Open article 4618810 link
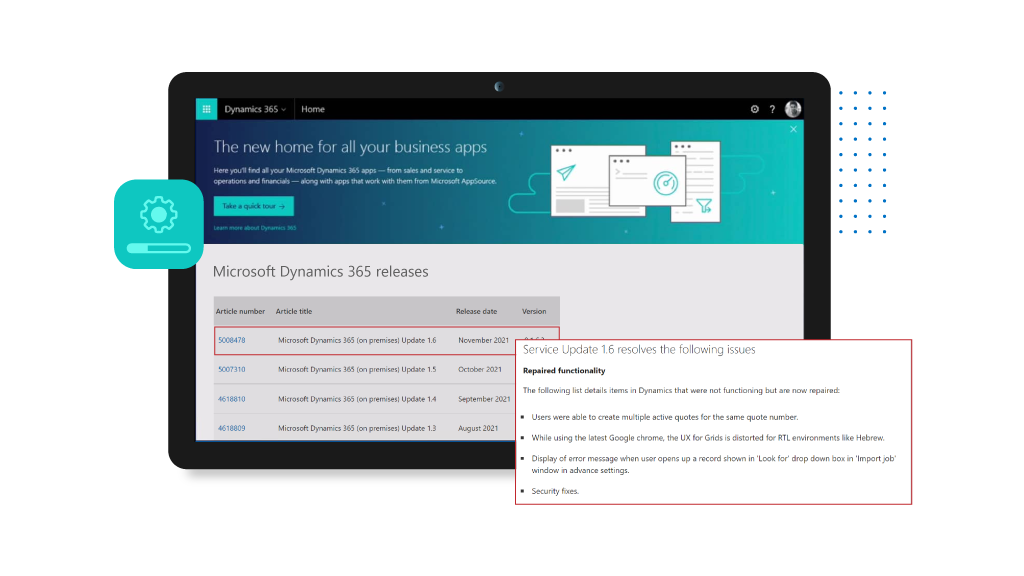Viewport: 1024px width, 576px height. pyautogui.click(x=232, y=399)
